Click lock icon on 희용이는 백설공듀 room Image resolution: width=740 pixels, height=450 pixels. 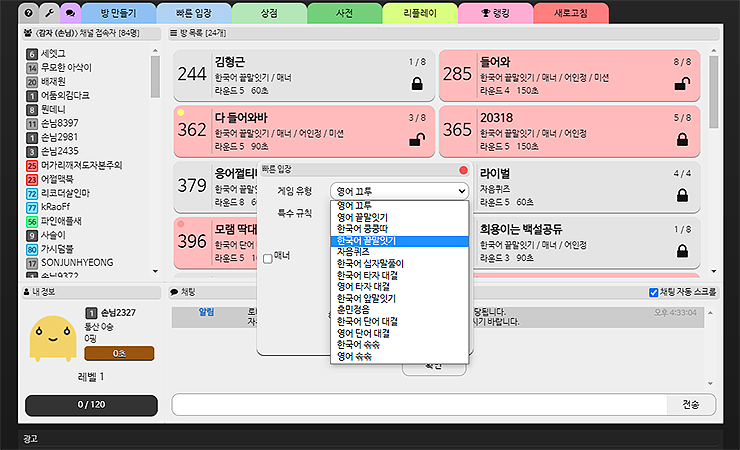[x=682, y=251]
